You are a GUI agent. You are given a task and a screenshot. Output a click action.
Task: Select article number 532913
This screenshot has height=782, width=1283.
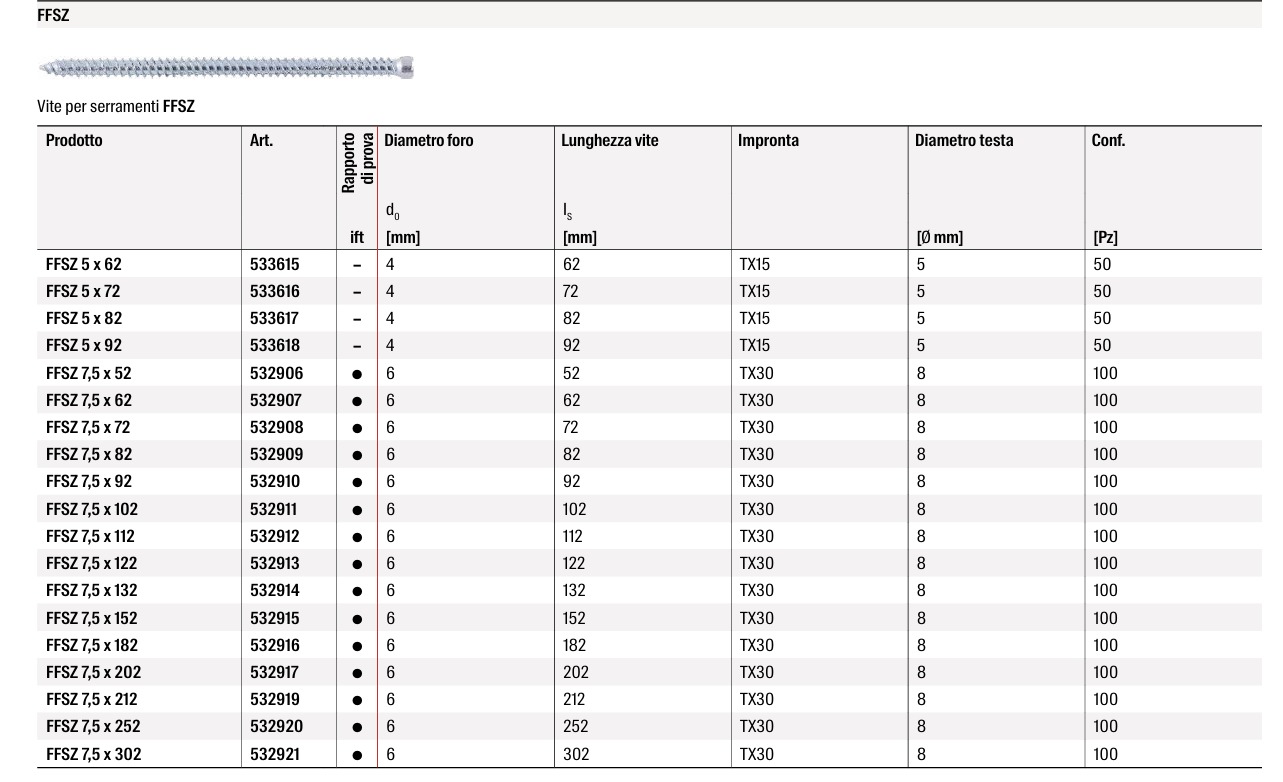coord(275,563)
